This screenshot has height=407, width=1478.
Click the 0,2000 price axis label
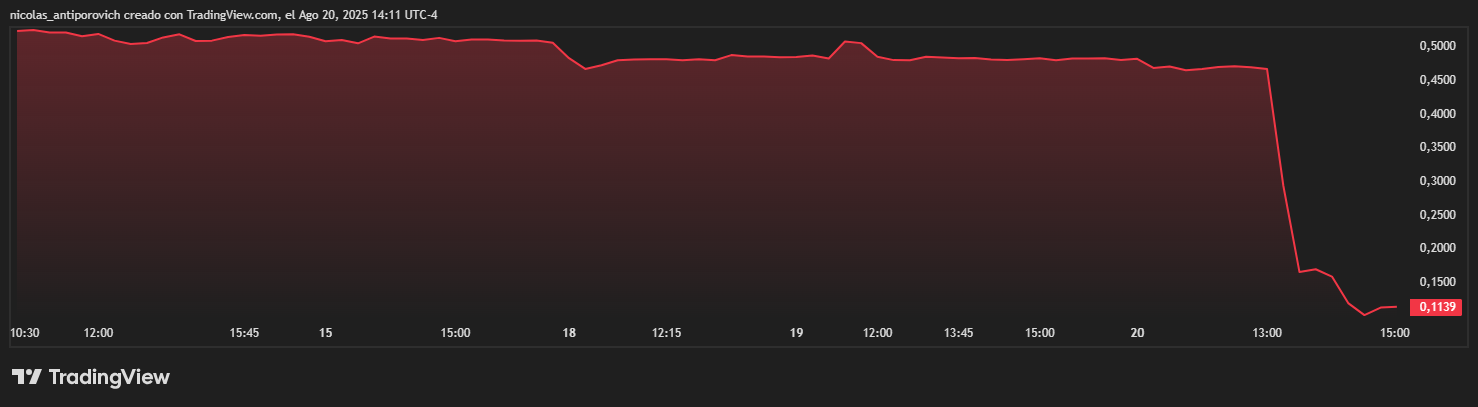[1438, 248]
